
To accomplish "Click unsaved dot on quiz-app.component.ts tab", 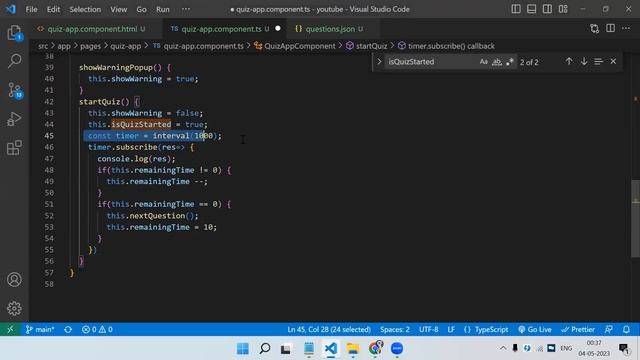I will tap(278, 29).
